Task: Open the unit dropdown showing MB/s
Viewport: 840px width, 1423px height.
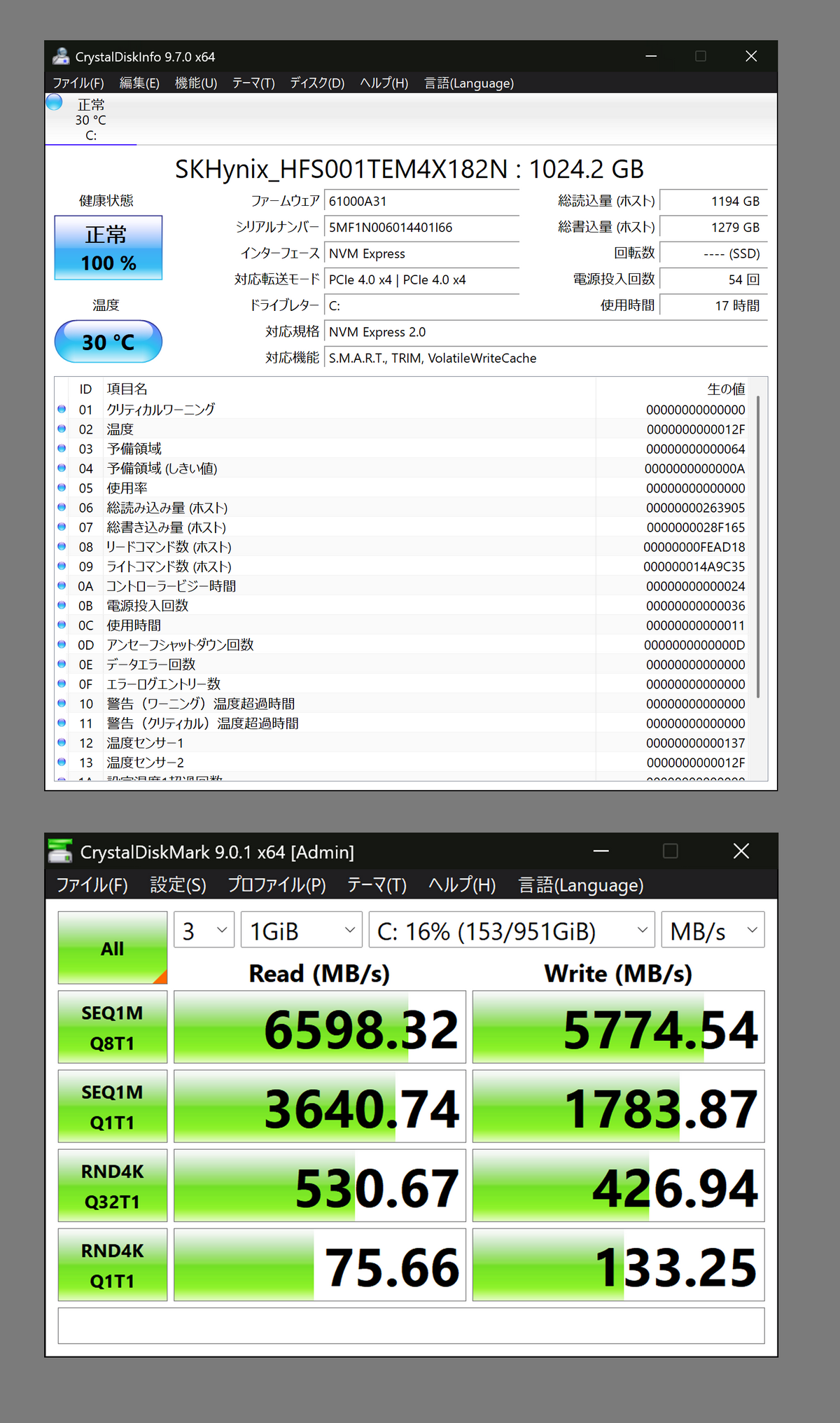Action: 713,930
